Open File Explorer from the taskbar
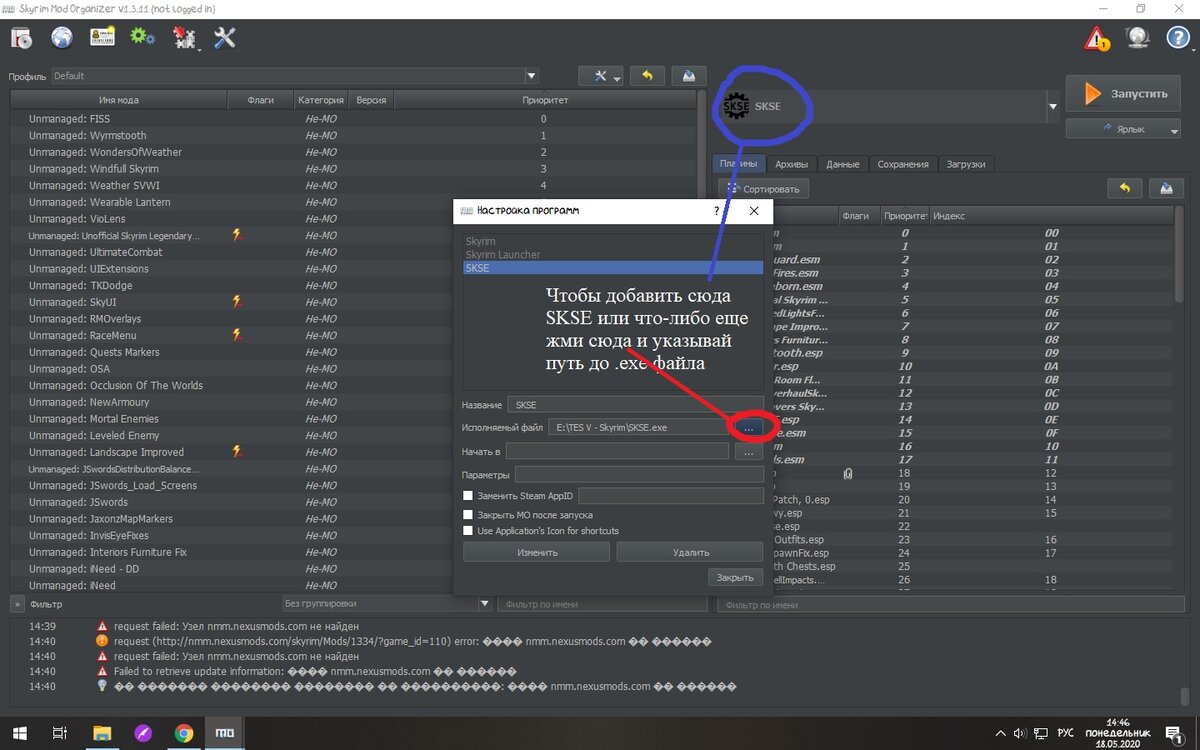 [x=101, y=732]
